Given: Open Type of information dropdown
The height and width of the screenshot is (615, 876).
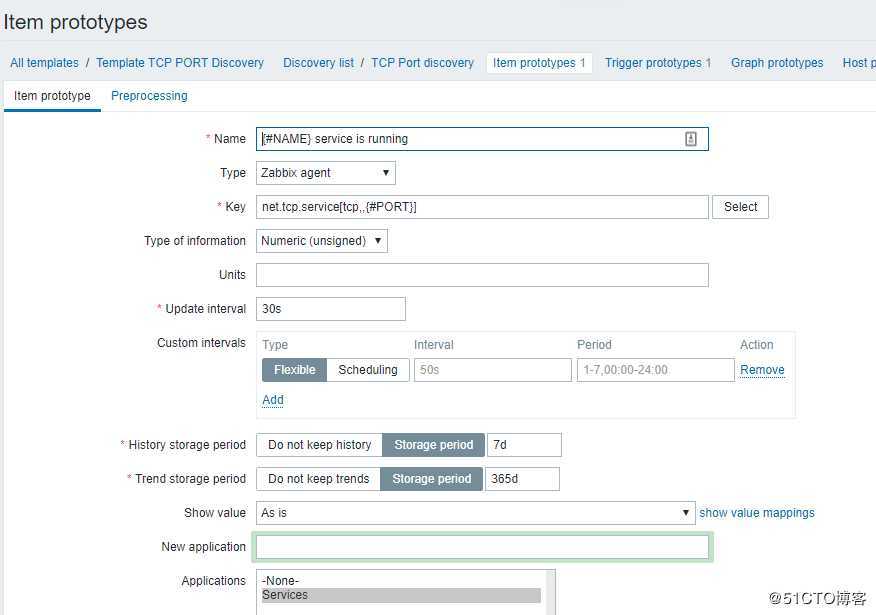Looking at the screenshot, I should coord(322,241).
